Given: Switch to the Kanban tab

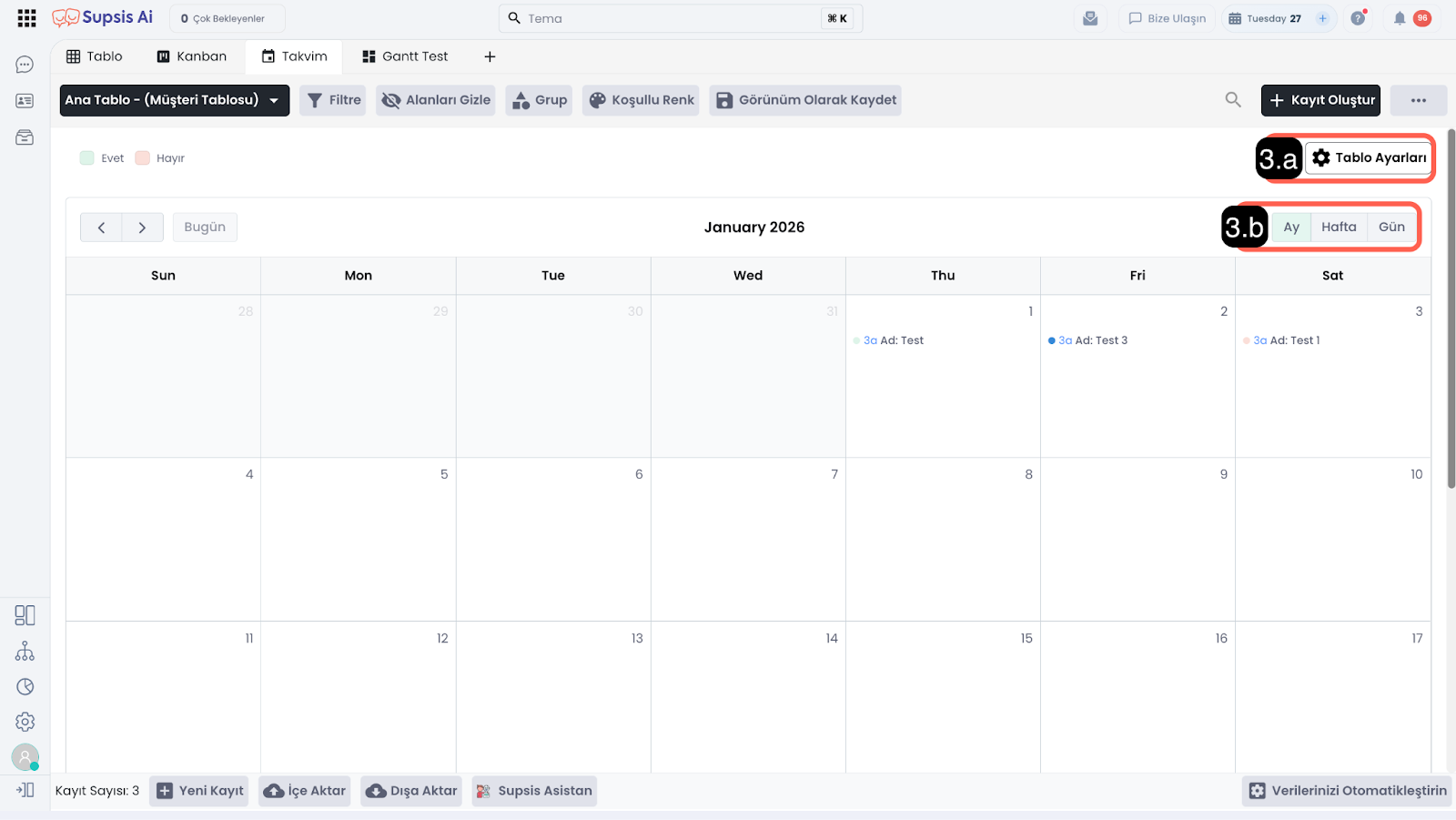Looking at the screenshot, I should click(x=191, y=56).
